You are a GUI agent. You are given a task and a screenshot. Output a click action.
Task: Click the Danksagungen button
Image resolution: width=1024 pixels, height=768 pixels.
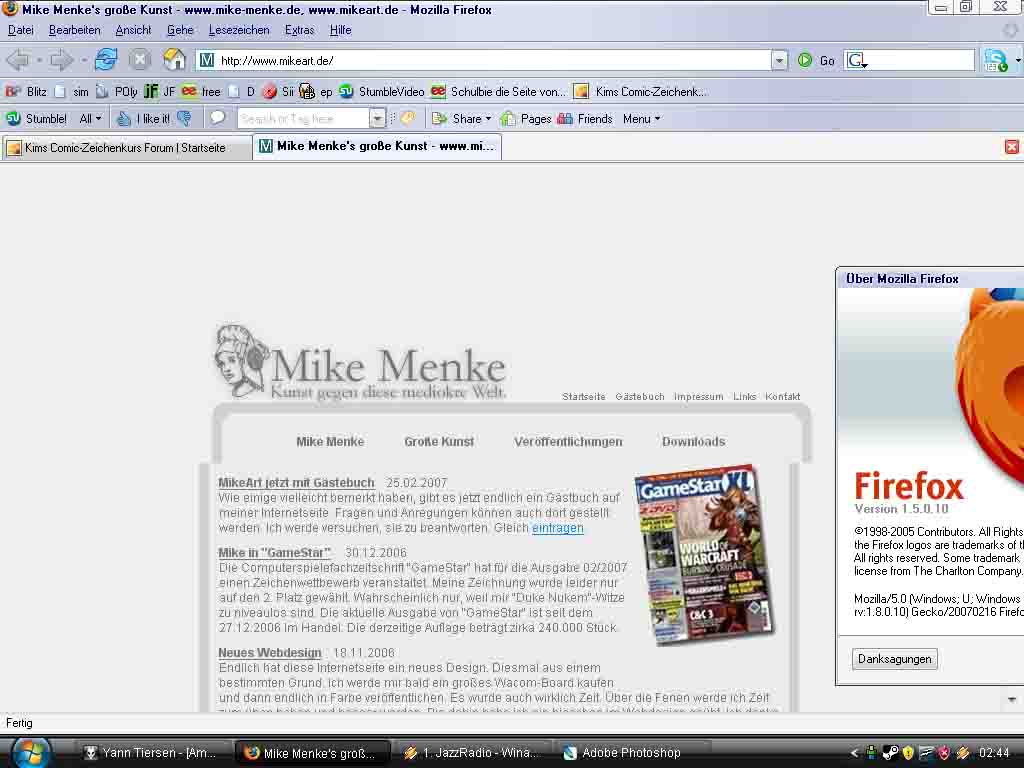pyautogui.click(x=895, y=659)
